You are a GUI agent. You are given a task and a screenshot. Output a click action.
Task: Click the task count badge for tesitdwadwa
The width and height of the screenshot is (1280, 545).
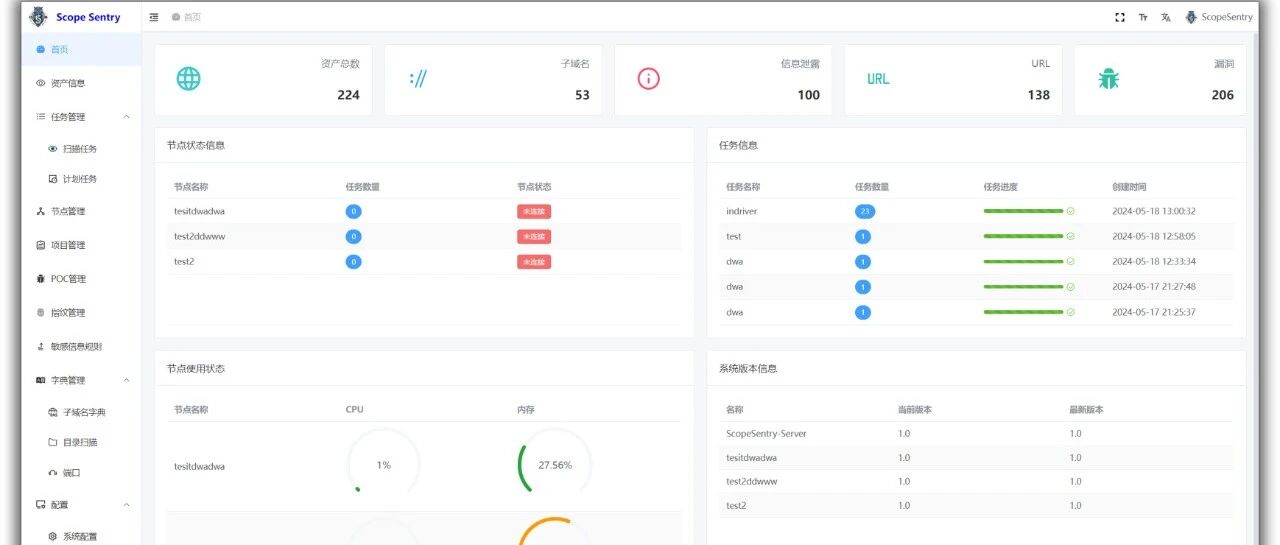coord(354,211)
